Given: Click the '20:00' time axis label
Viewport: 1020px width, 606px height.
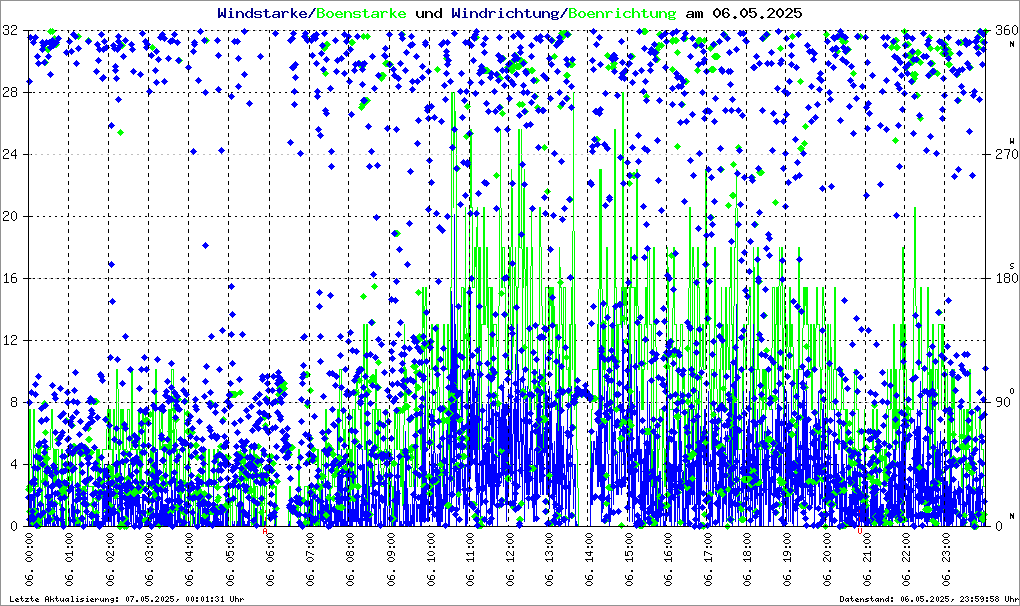Looking at the screenshot, I should coord(827,548).
